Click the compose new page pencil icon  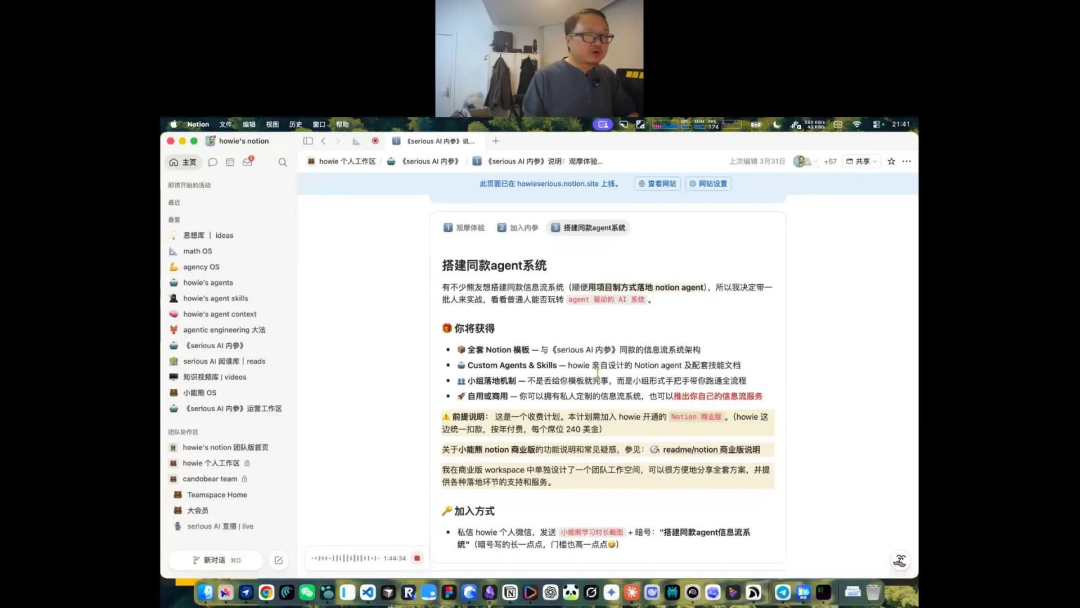[278, 560]
